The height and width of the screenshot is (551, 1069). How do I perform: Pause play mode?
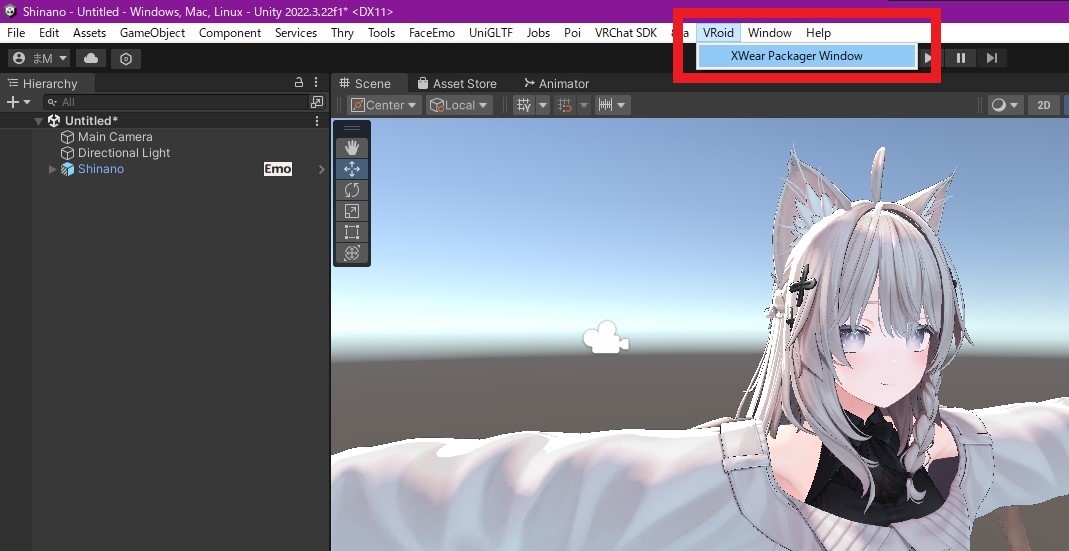961,58
